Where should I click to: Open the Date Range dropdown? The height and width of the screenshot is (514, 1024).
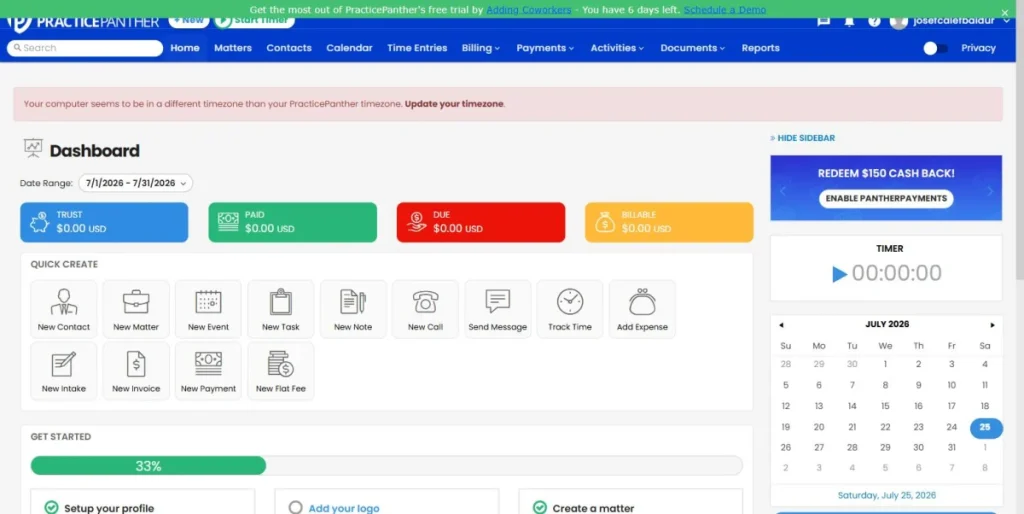(x=136, y=184)
